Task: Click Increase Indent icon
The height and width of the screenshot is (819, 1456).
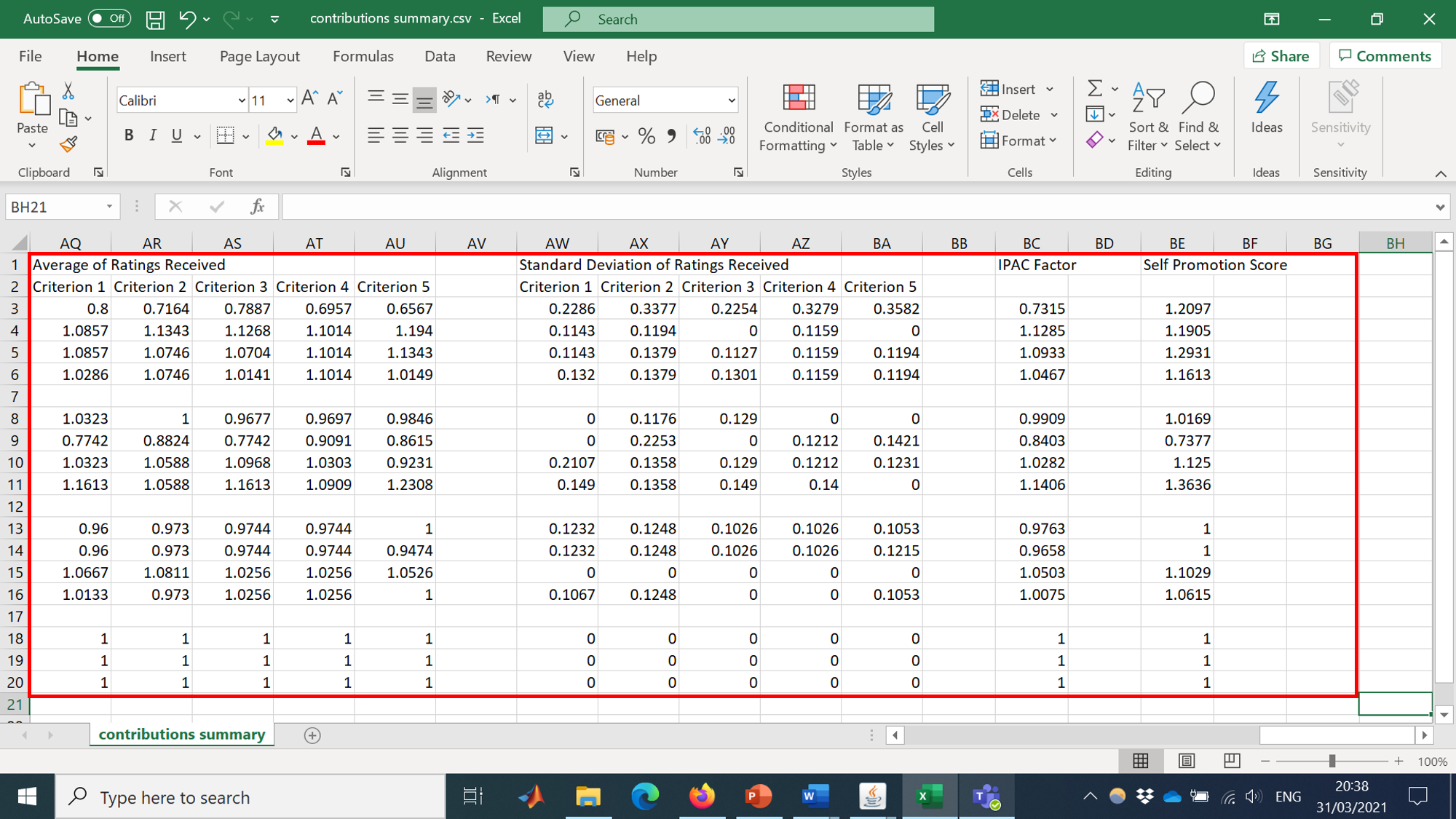Action: [x=475, y=135]
